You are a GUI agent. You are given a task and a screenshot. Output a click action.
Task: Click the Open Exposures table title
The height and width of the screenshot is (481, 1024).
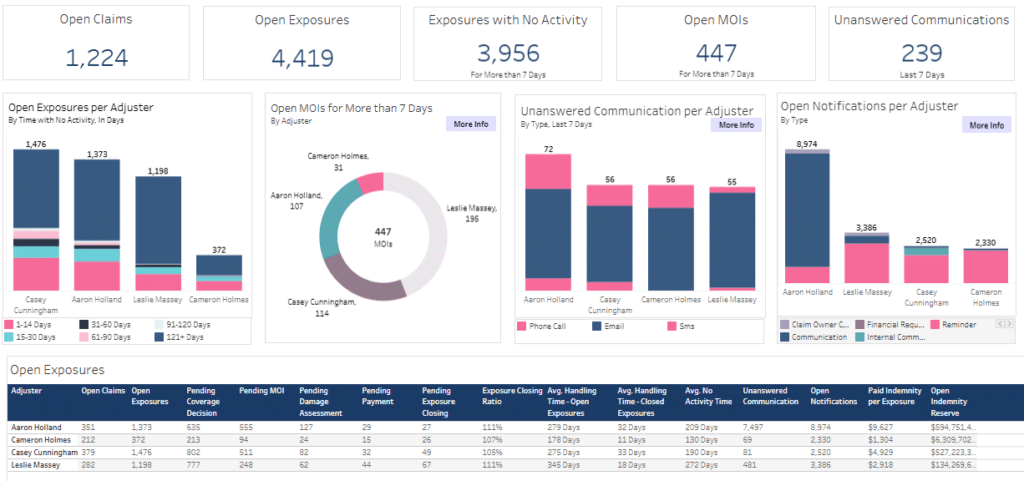57,370
